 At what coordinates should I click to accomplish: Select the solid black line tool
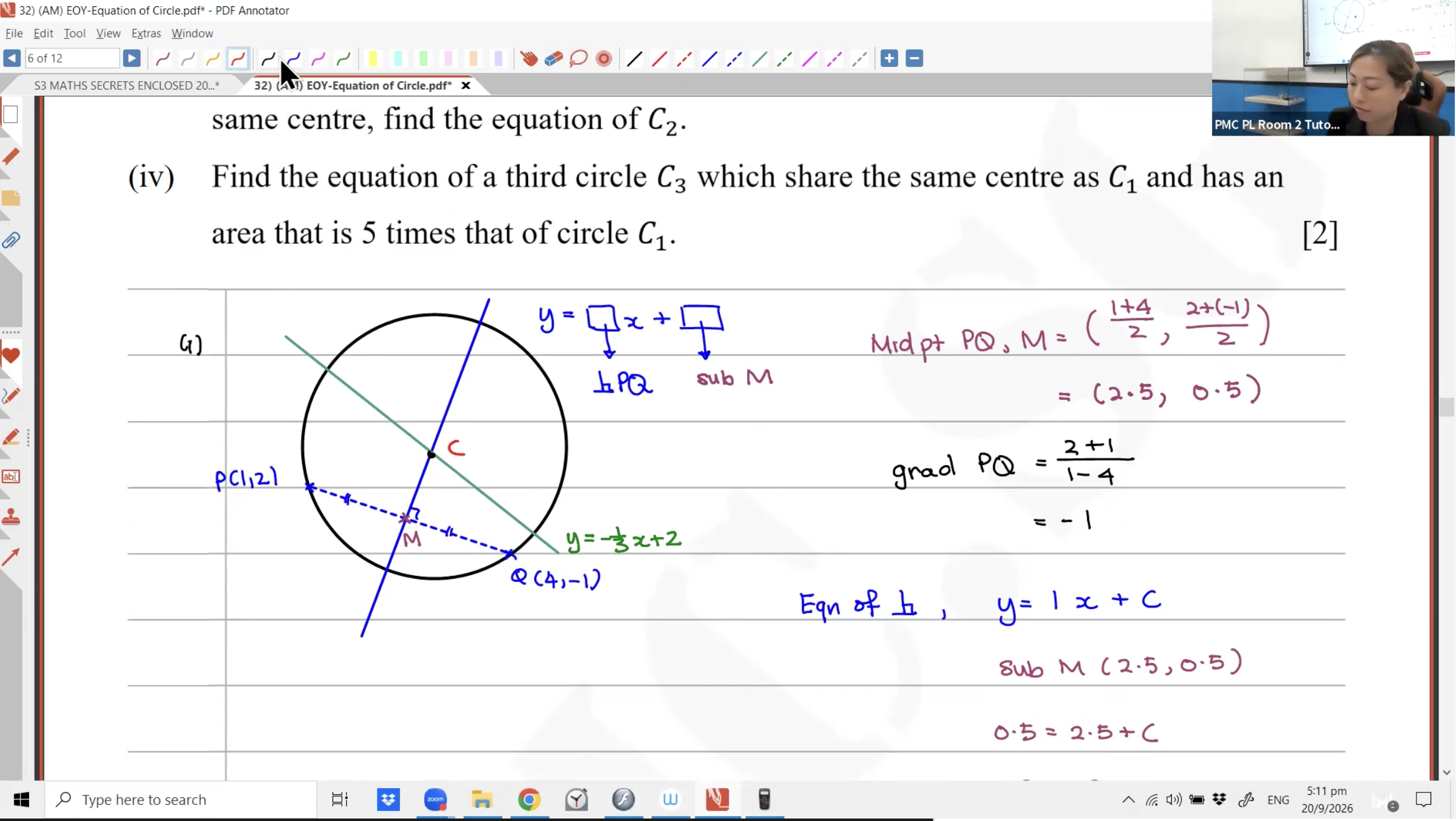[635, 59]
